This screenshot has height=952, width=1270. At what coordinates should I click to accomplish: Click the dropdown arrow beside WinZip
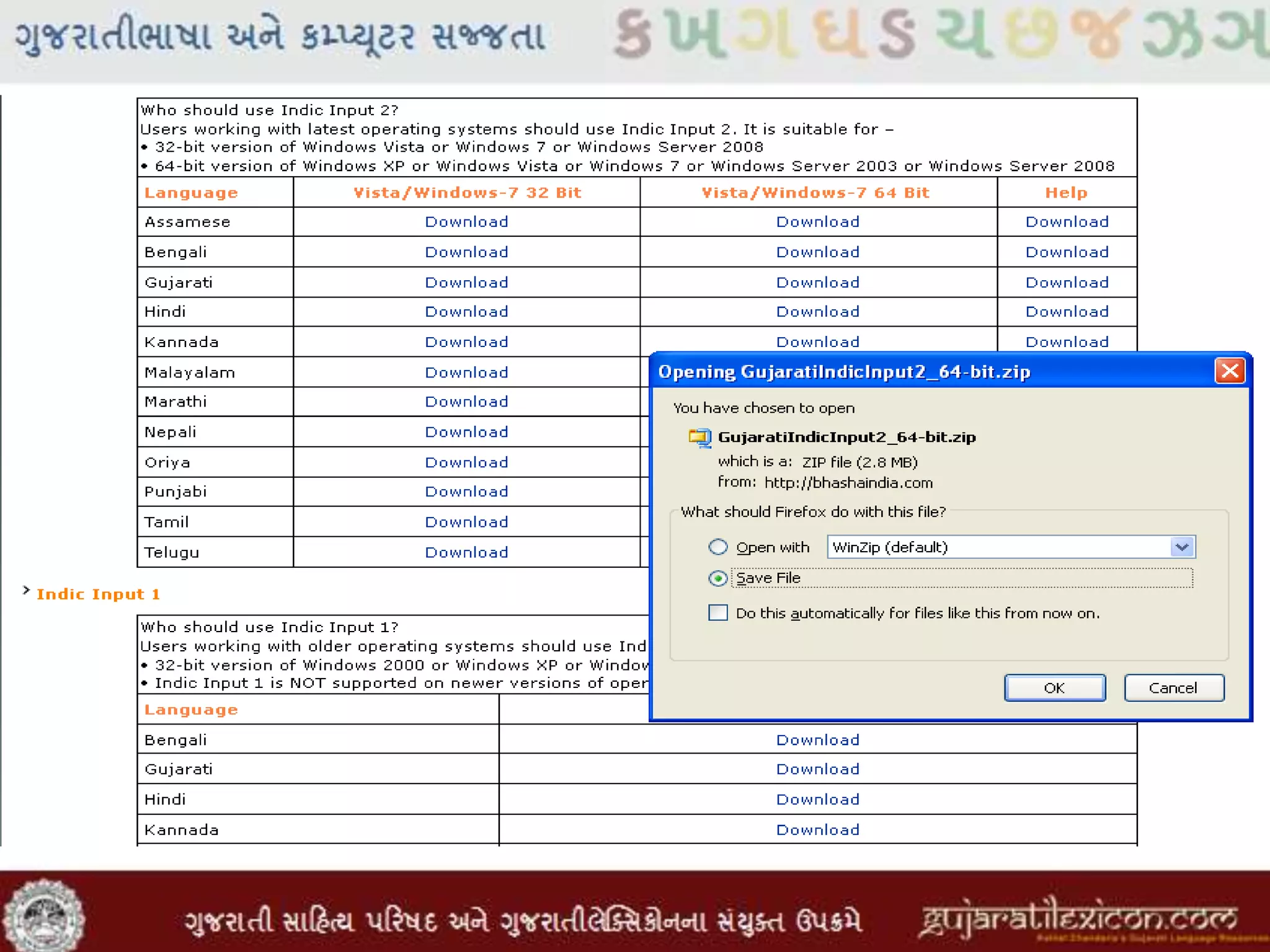coord(1182,547)
